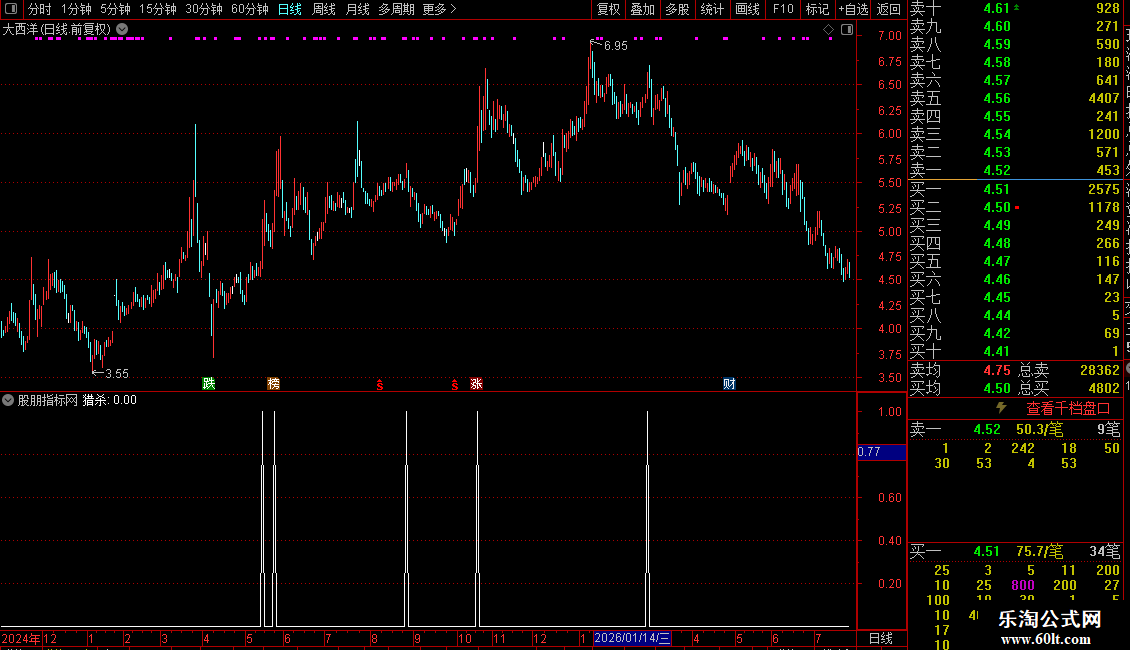Click the blue 财 financial marker icon
This screenshot has width=1130, height=650.
coord(729,383)
